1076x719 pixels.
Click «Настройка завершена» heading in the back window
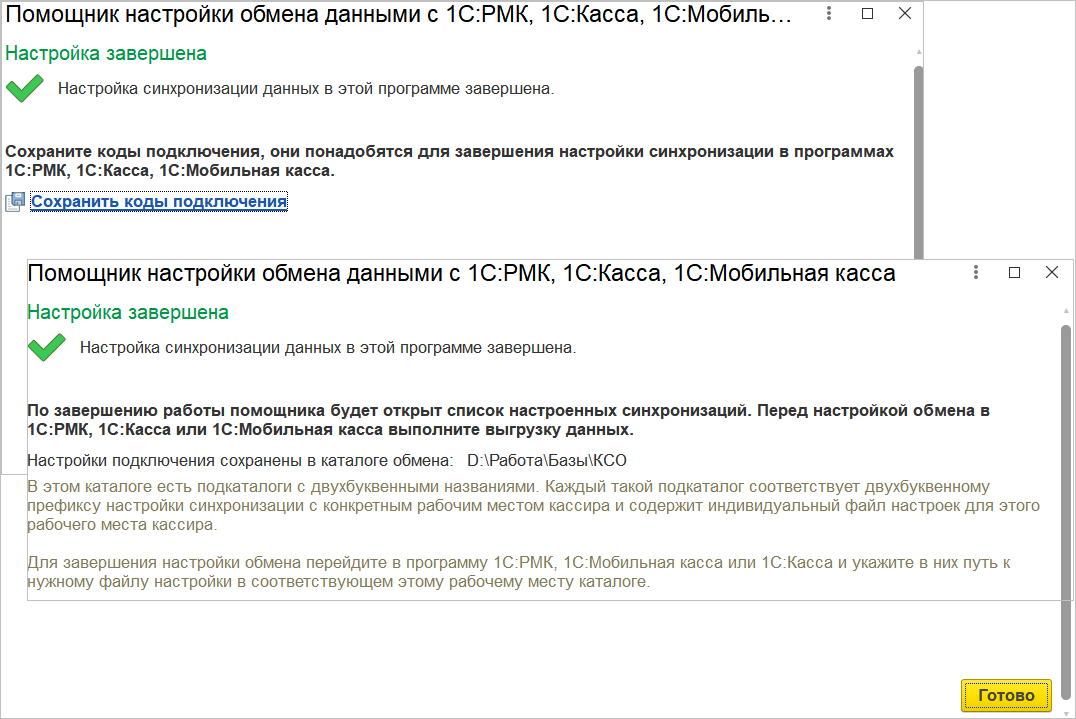point(106,53)
